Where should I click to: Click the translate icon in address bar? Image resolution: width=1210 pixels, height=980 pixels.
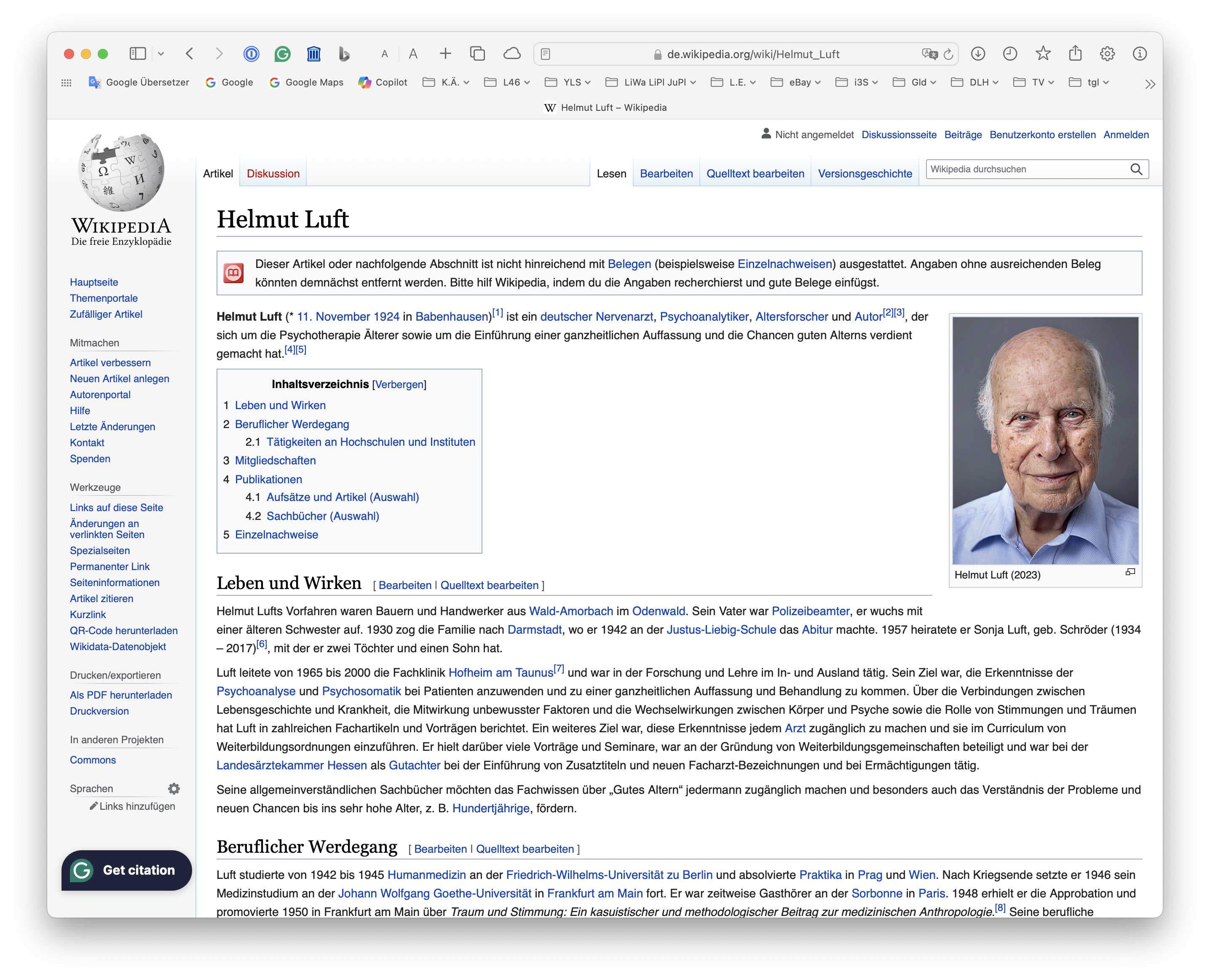(929, 54)
